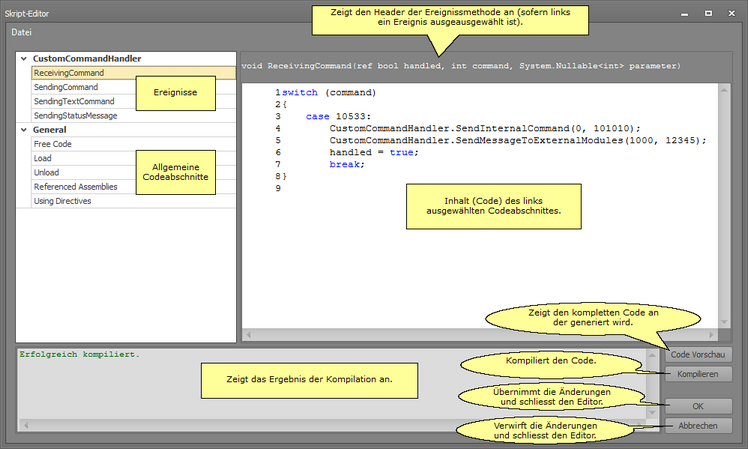This screenshot has width=748, height=449.
Task: Close the Skript-Editor window
Action: (732, 14)
